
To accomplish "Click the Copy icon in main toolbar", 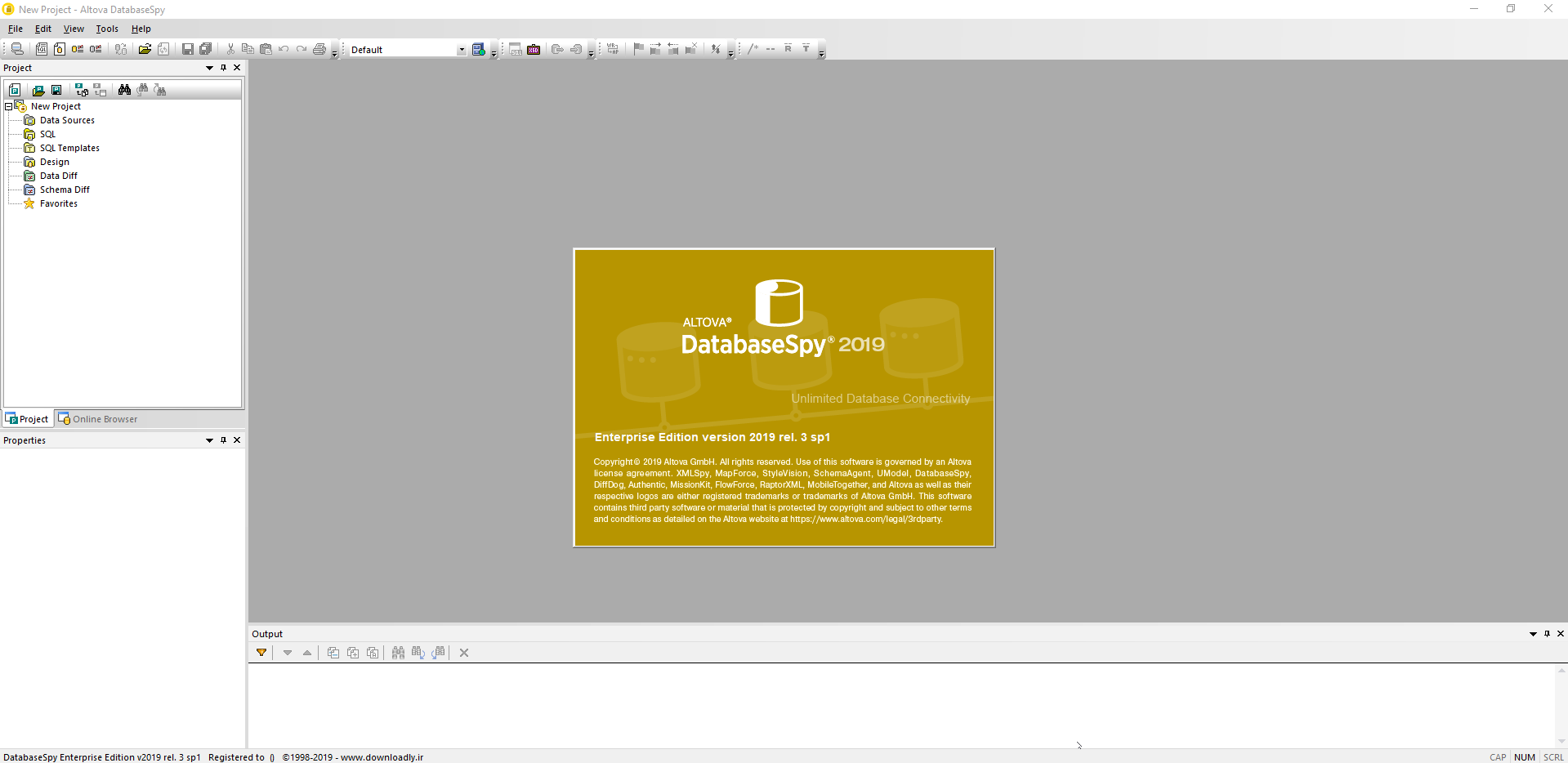I will 248,49.
